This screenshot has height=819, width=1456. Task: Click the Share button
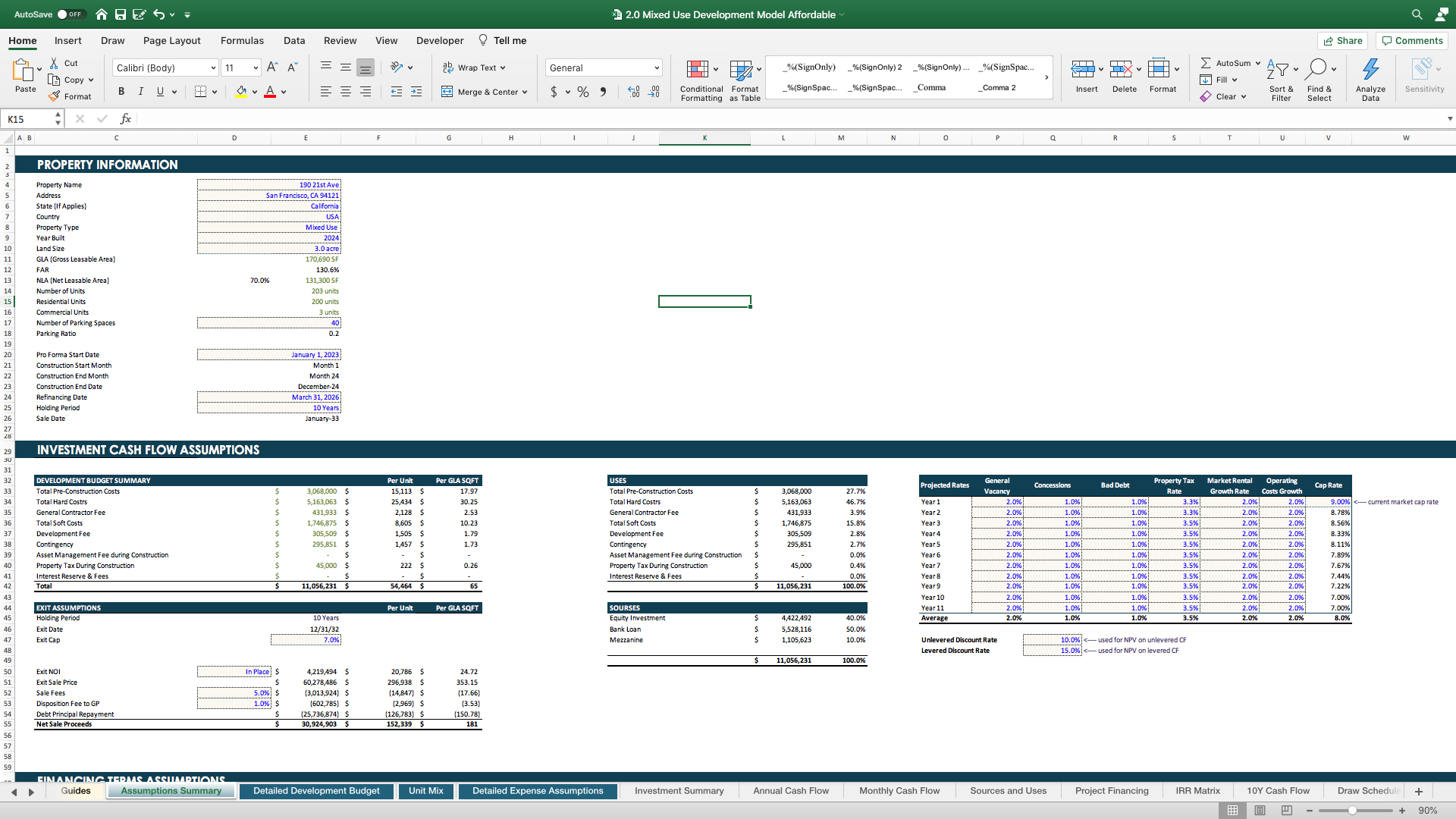click(1342, 41)
